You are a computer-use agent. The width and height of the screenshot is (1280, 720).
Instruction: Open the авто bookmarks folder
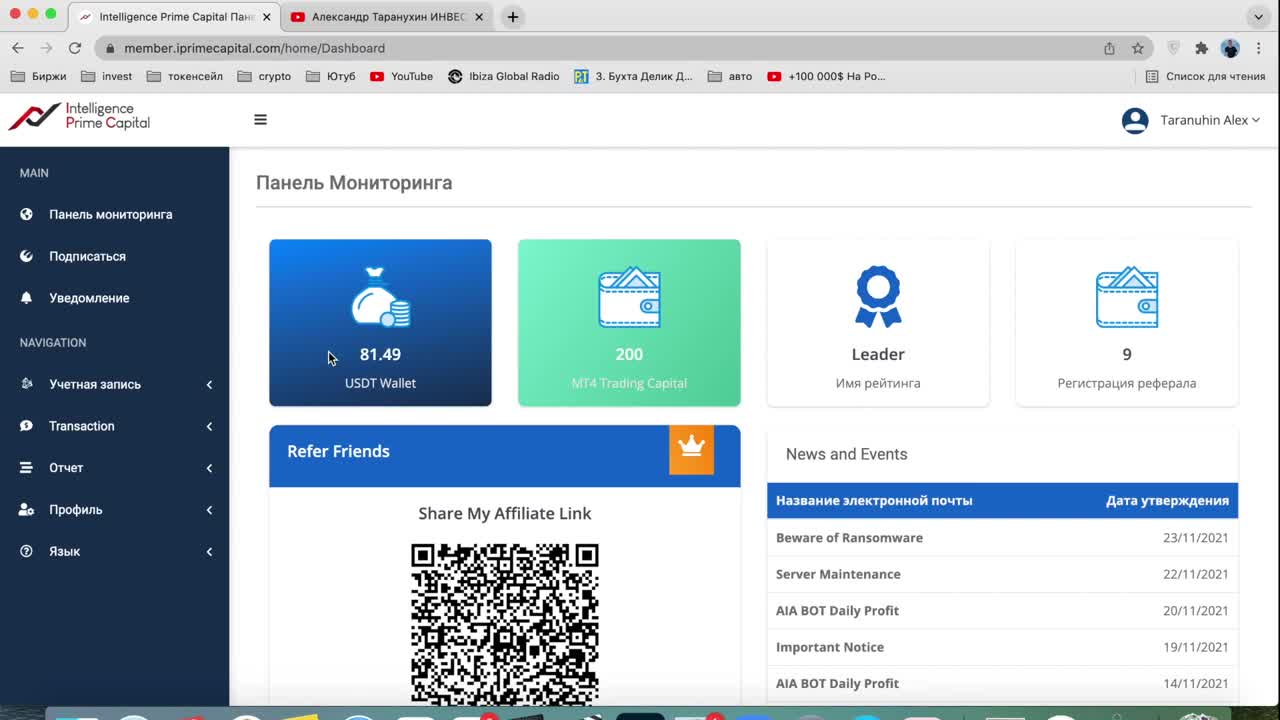pyautogui.click(x=730, y=76)
